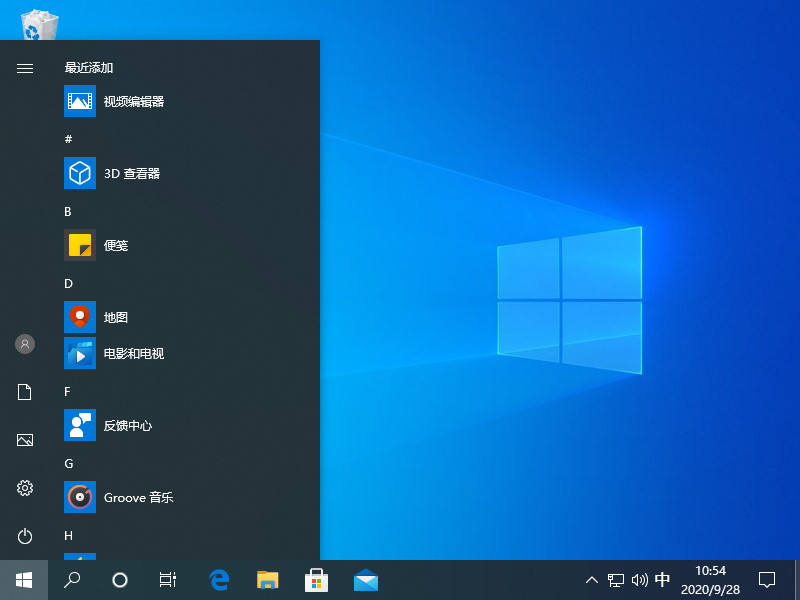Screen dimensions: 800x600
Task: Open Microsoft Edge from taskbar
Action: click(219, 579)
